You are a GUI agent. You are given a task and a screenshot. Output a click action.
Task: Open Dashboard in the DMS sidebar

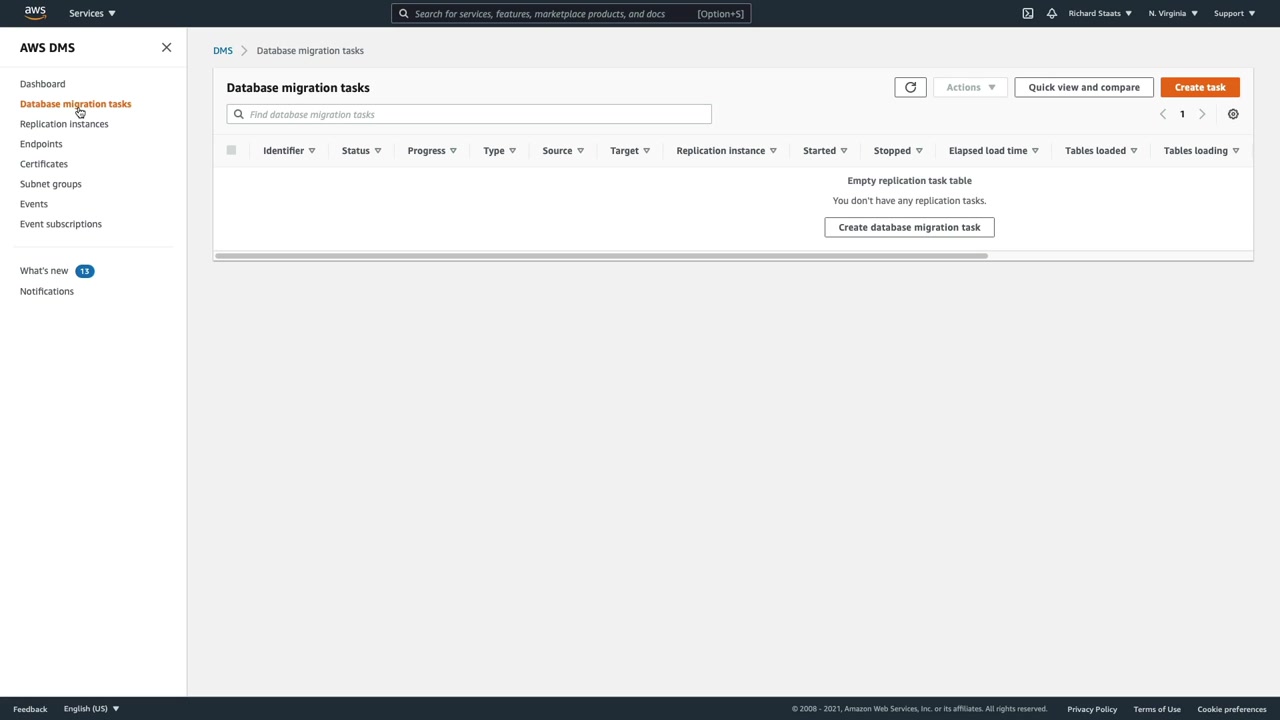coord(42,84)
